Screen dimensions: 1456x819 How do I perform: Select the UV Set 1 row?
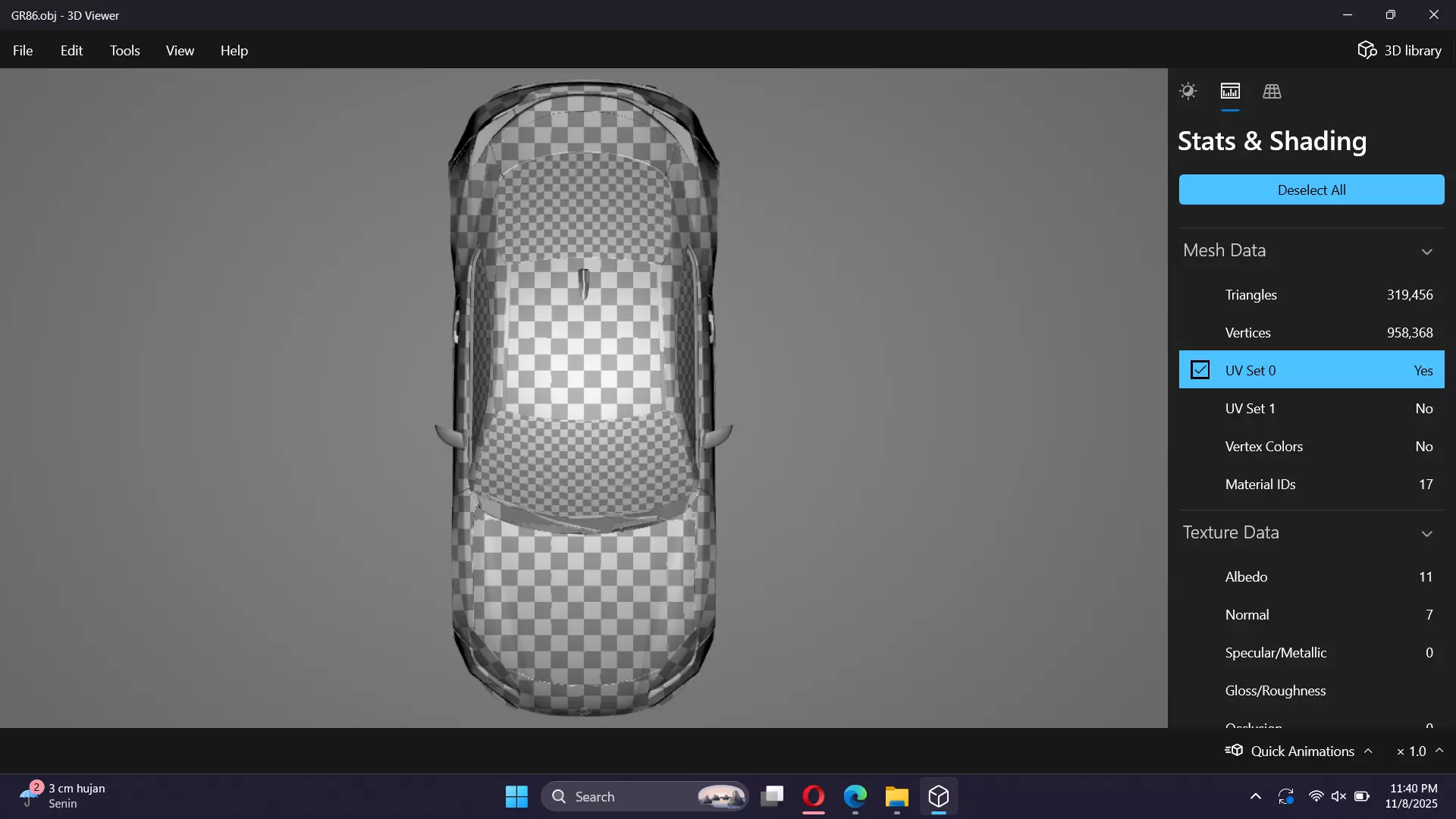pos(1311,408)
